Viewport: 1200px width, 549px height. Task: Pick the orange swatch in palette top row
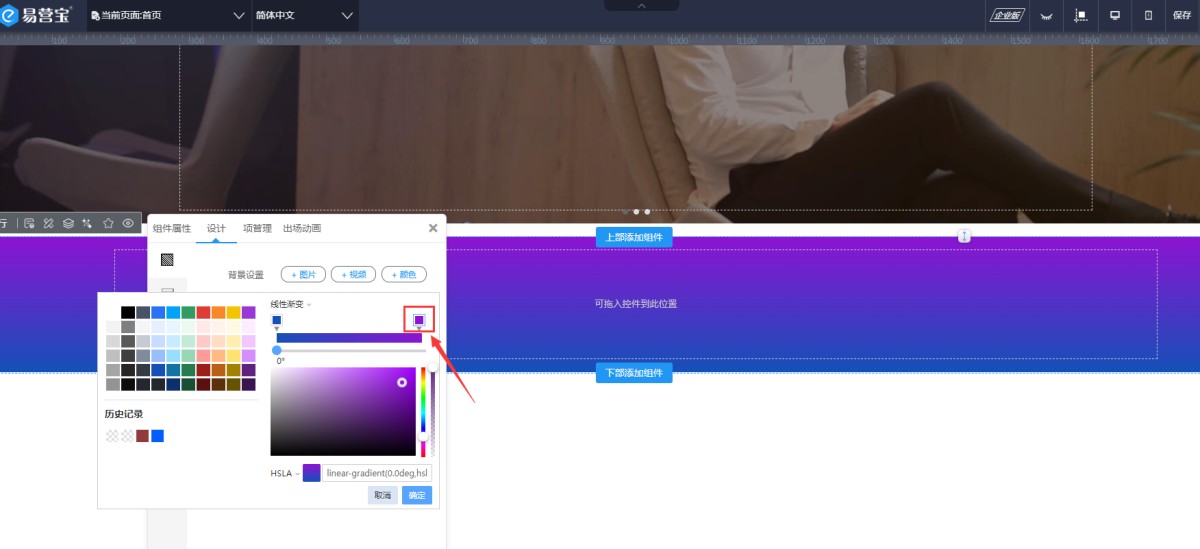click(218, 312)
